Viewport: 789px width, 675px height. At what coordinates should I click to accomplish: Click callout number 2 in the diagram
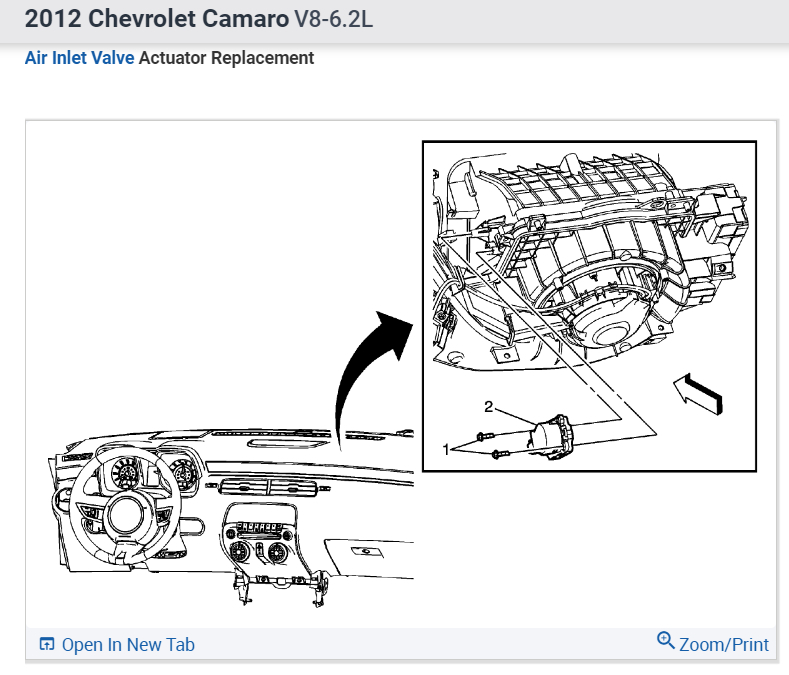coord(488,406)
